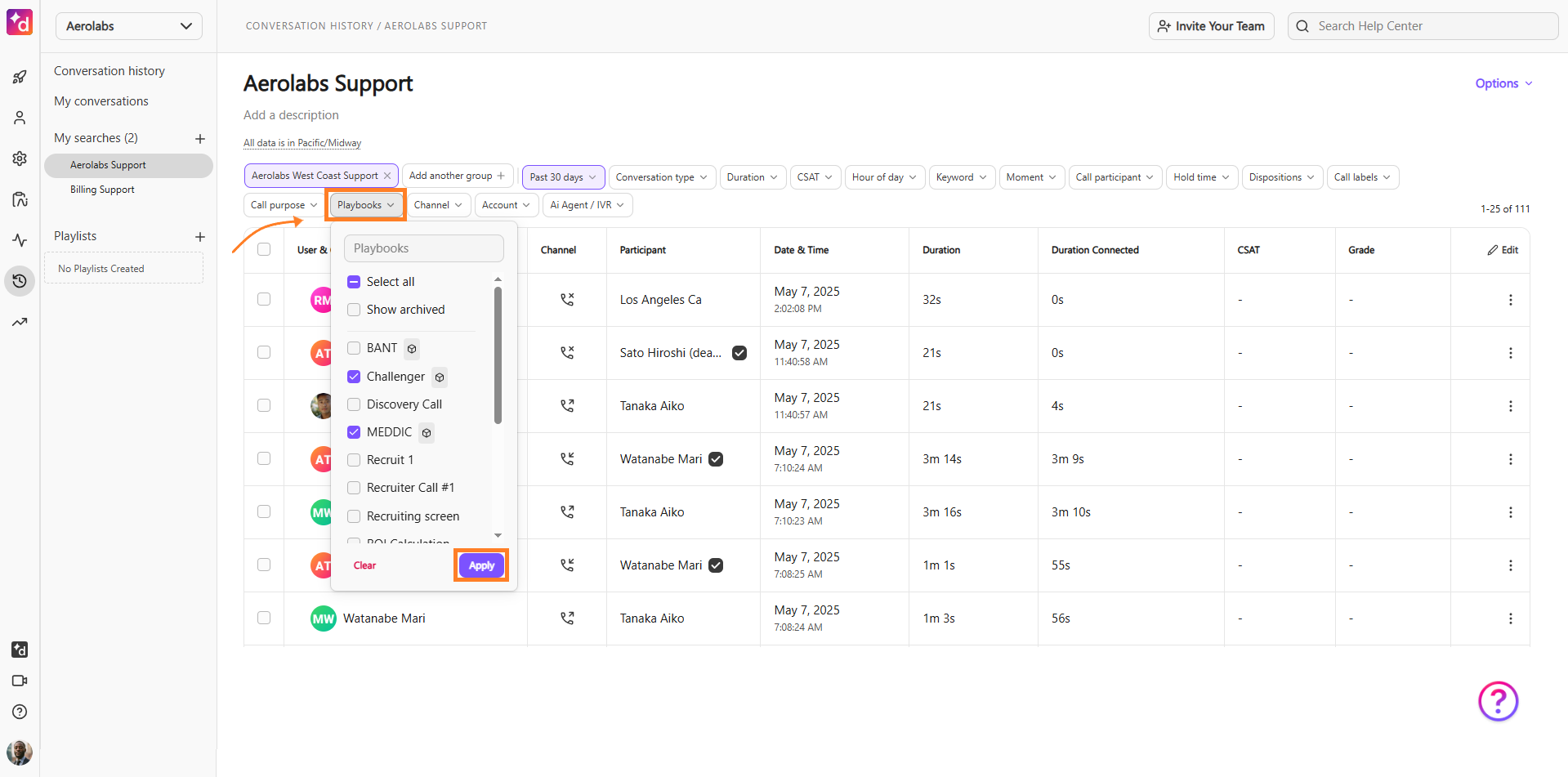Open the more options menu for Los Angeles Ca row
1568x777 pixels.
tap(1510, 300)
